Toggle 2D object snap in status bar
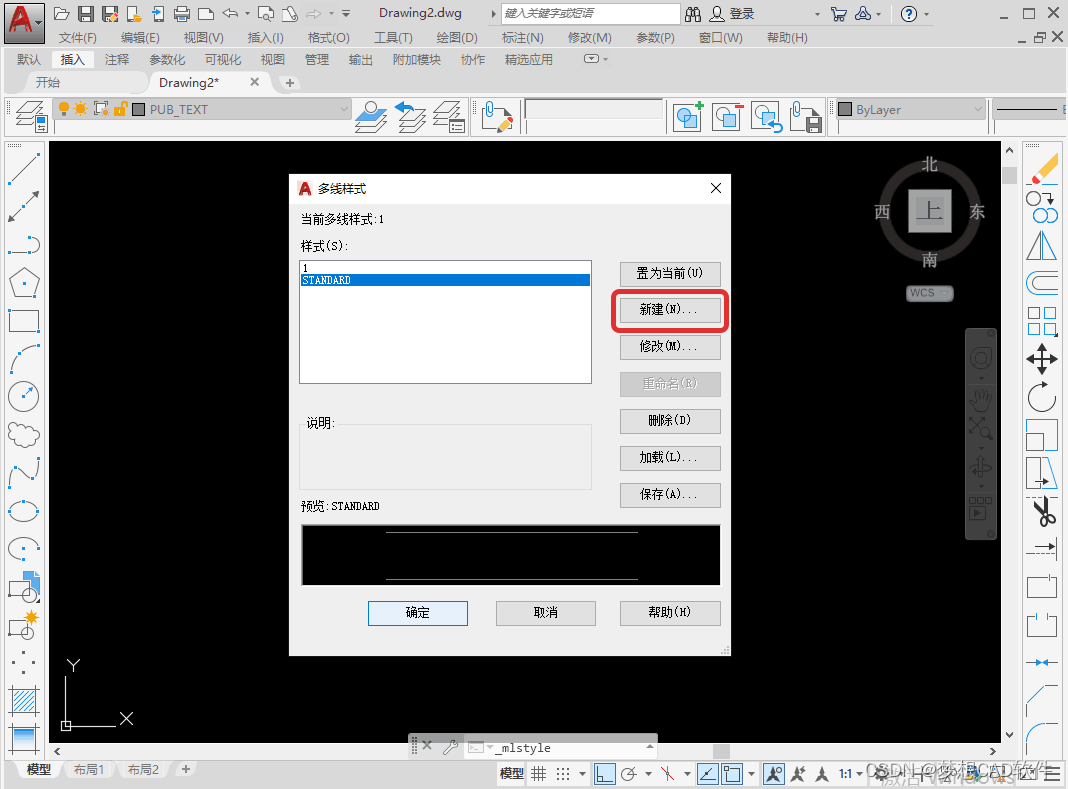Viewport: 1068px width, 789px height. [x=732, y=773]
